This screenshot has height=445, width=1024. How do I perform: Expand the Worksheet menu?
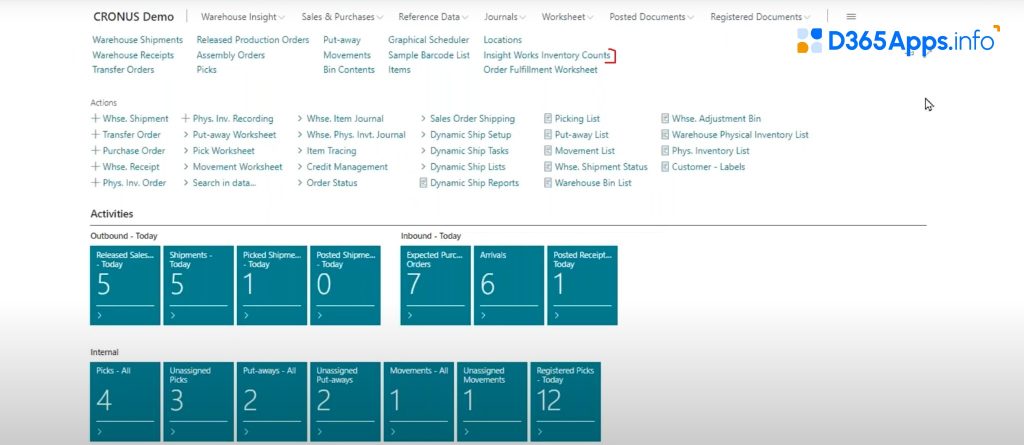tap(568, 17)
